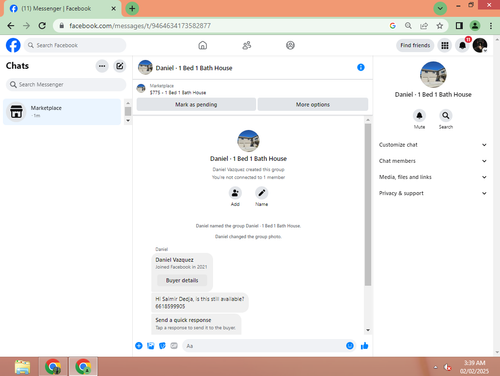The width and height of the screenshot is (500, 376).
Task: Open the Groups icon in top navigation
Action: [290, 45]
